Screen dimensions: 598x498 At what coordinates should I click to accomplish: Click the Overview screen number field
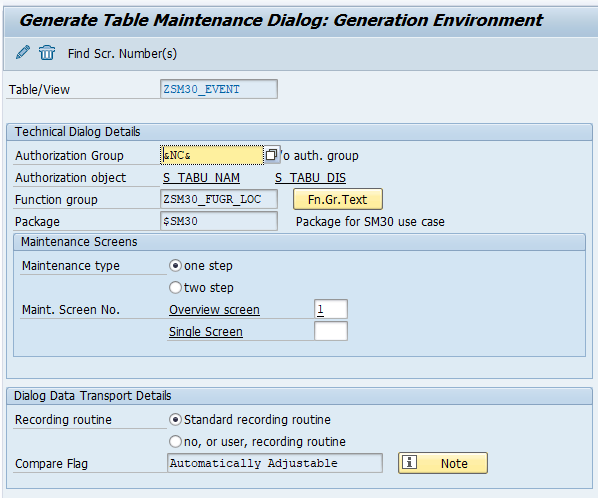pos(331,309)
